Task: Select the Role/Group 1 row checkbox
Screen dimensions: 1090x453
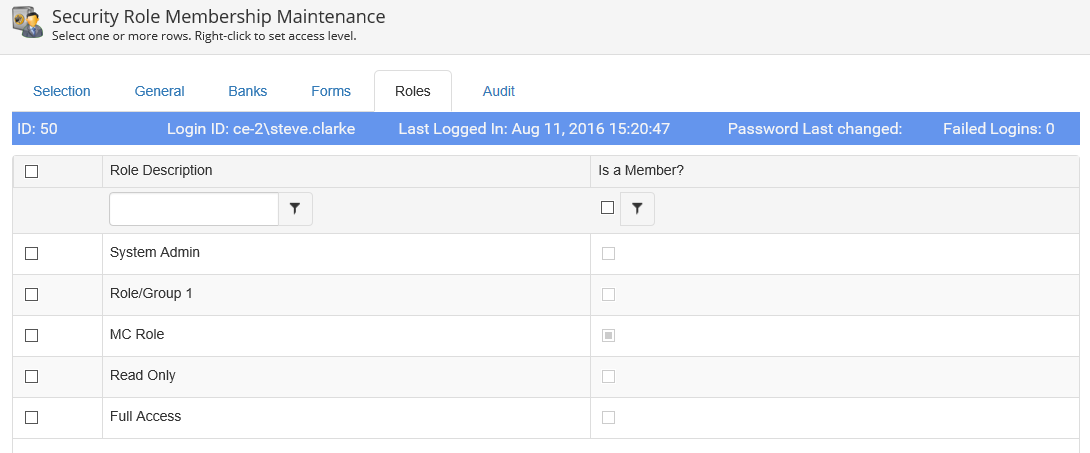Action: (31, 295)
